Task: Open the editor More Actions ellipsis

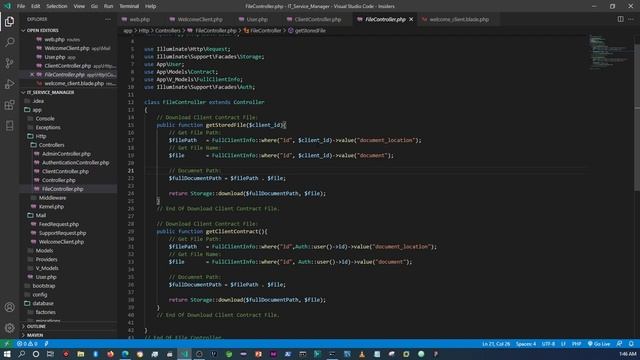Action: click(631, 19)
